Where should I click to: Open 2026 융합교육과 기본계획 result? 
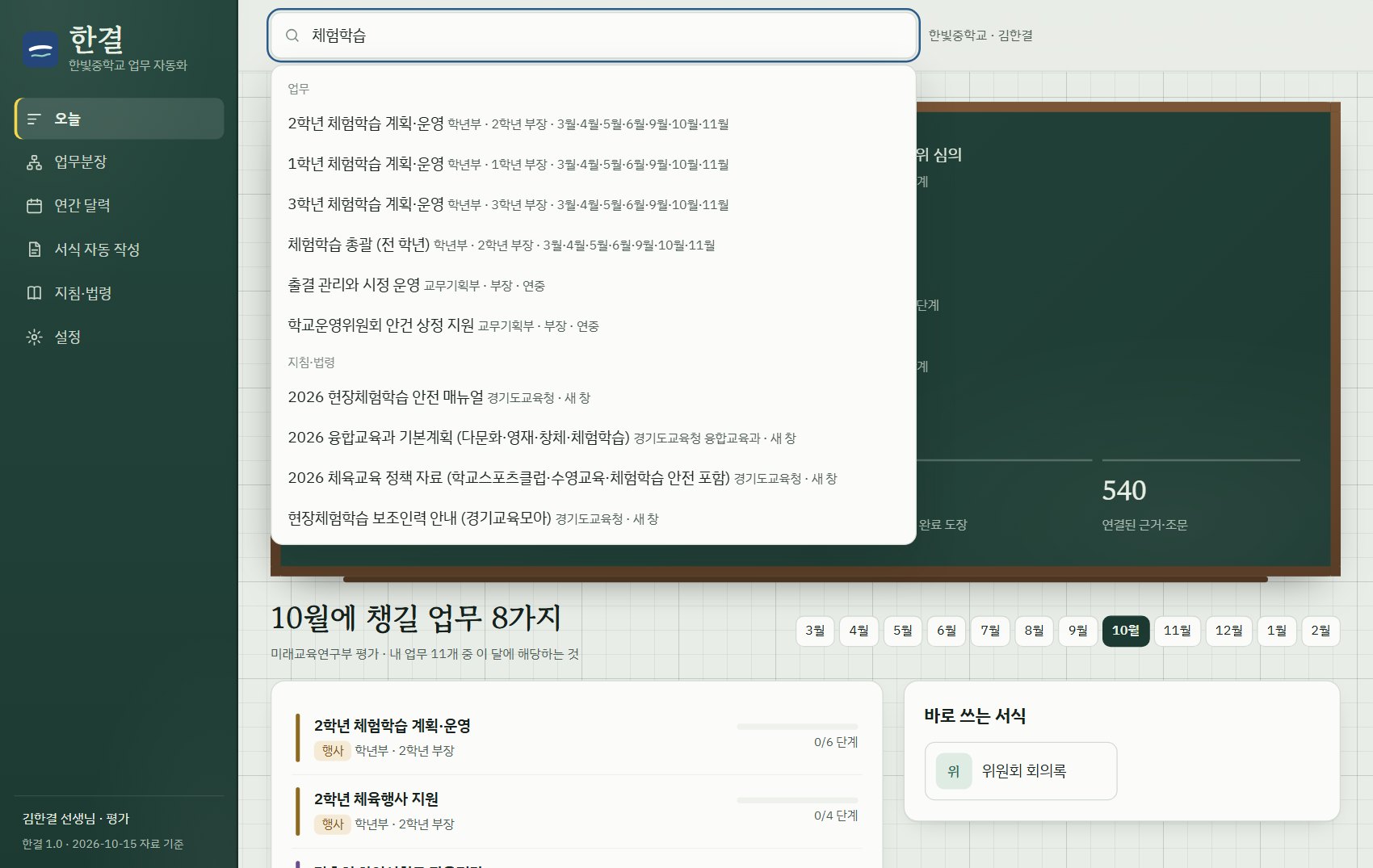(x=594, y=438)
